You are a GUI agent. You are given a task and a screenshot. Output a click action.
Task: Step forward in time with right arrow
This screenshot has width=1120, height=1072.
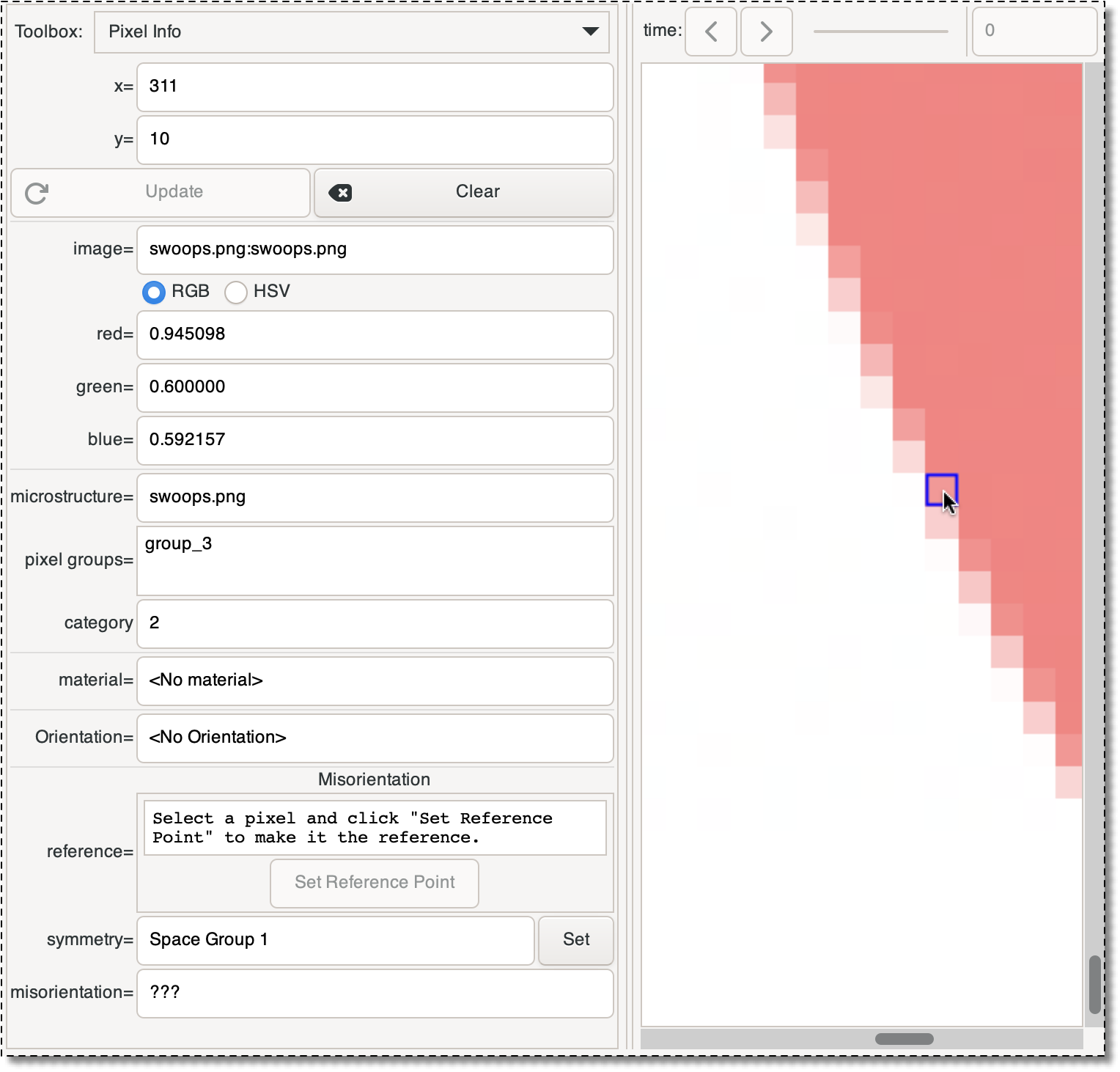[765, 32]
